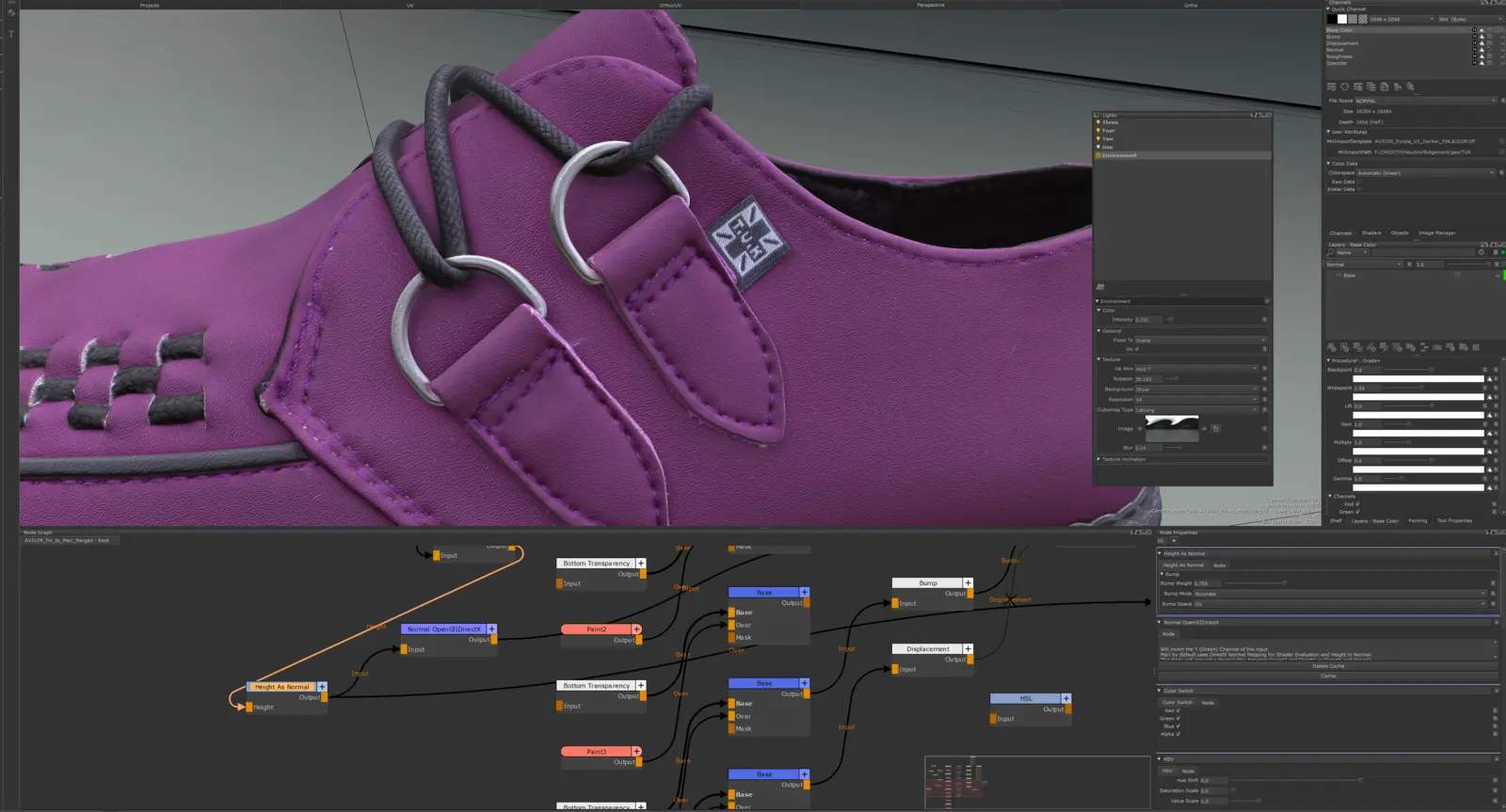This screenshot has height=812, width=1506.
Task: Toggle the Red channel checkbox in Grade
Action: pyautogui.click(x=1357, y=504)
